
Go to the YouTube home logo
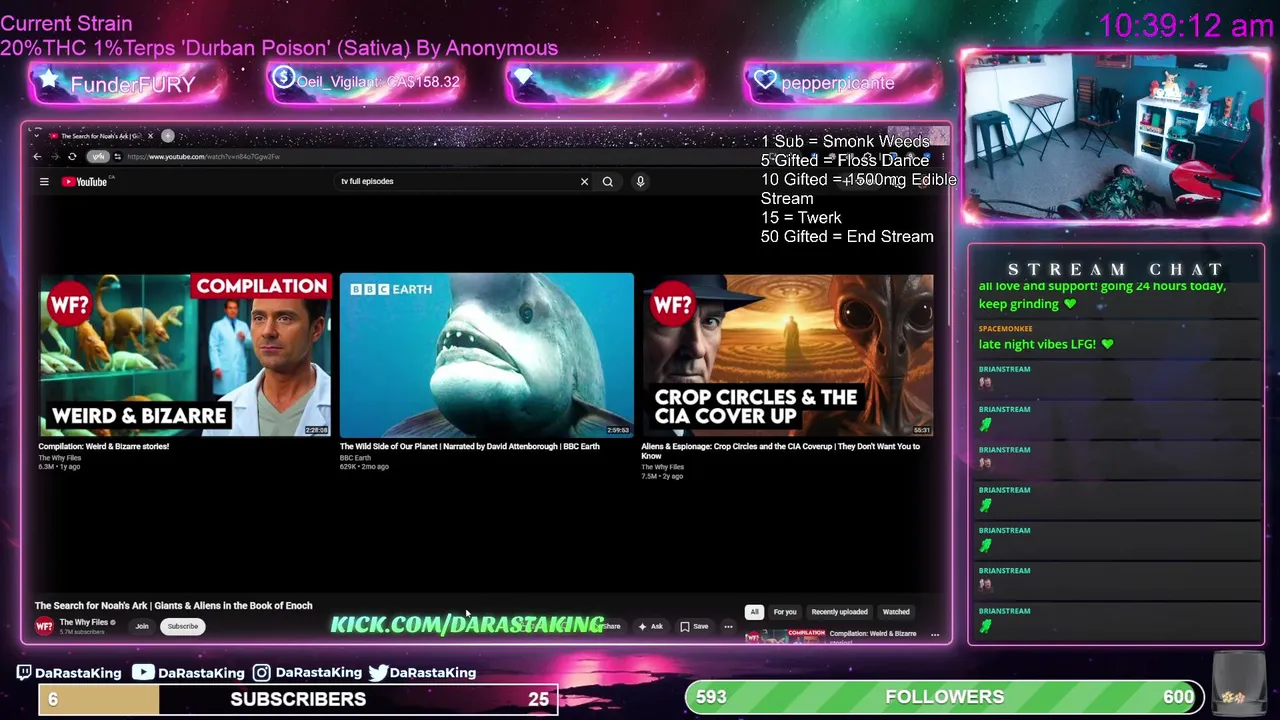click(x=85, y=181)
